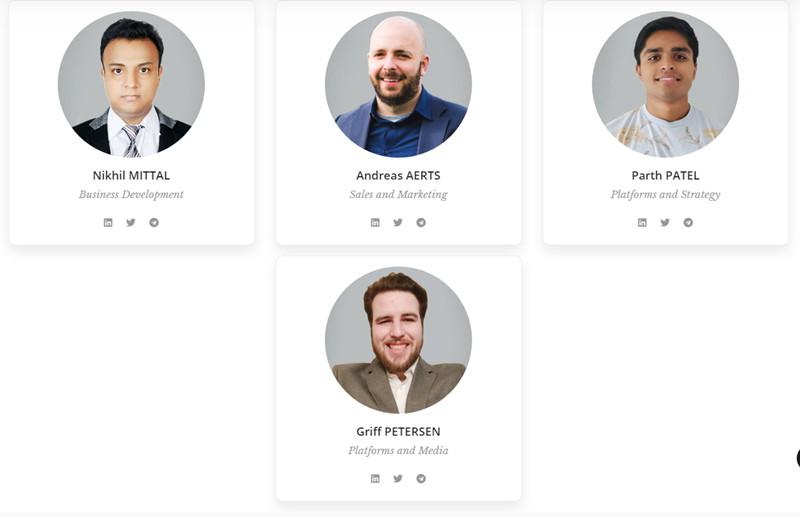Click Griff PETERSEN's profile photo
The width and height of the screenshot is (800, 517).
(398, 340)
